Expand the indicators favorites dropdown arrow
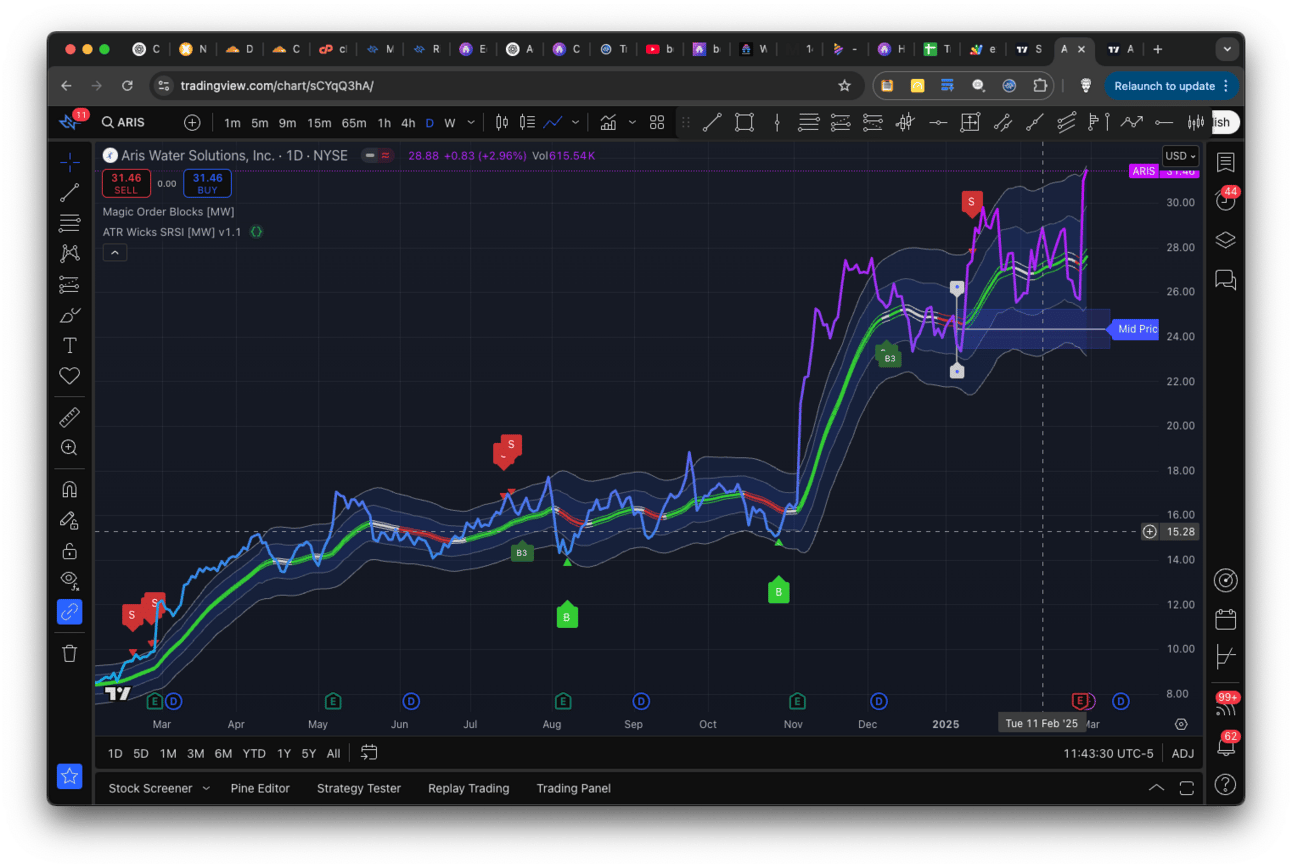 tap(632, 123)
